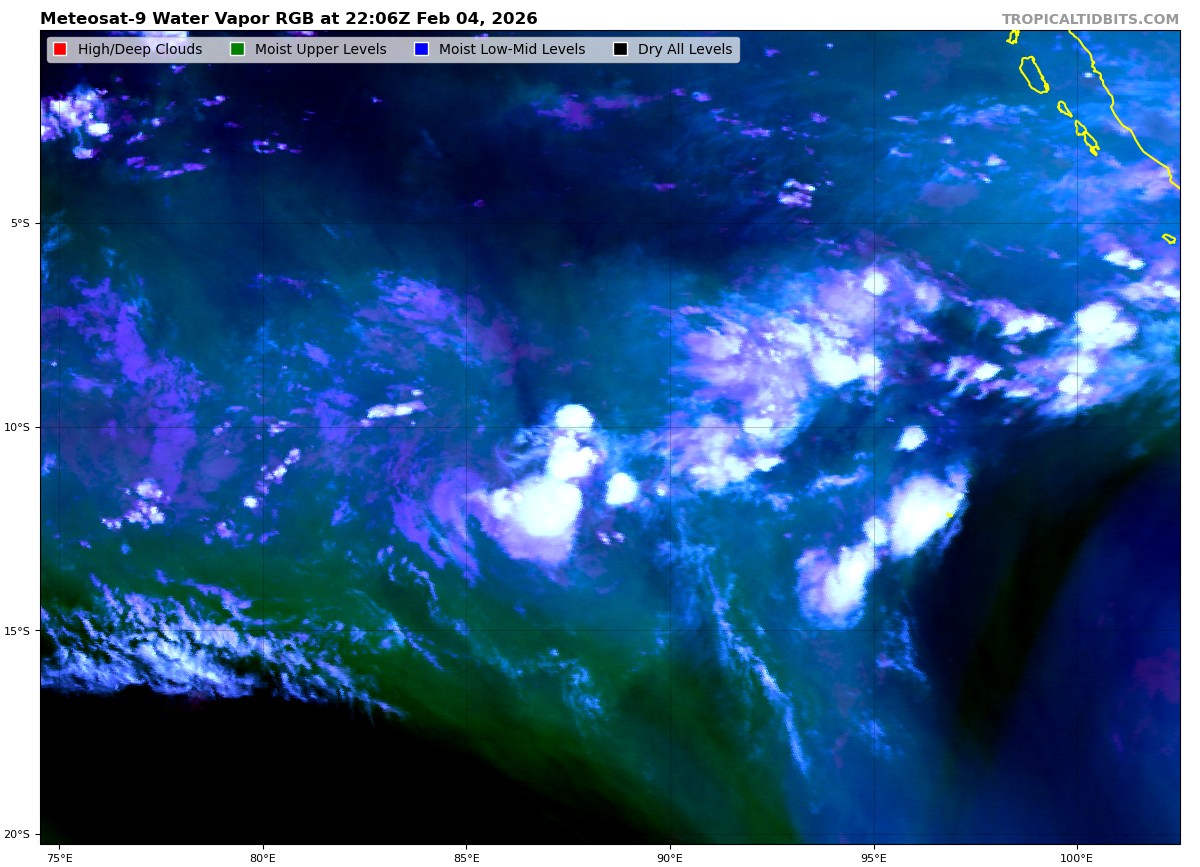Click the red High/Deep Clouds legend swatch
The height and width of the screenshot is (867, 1200).
pyautogui.click(x=60, y=50)
